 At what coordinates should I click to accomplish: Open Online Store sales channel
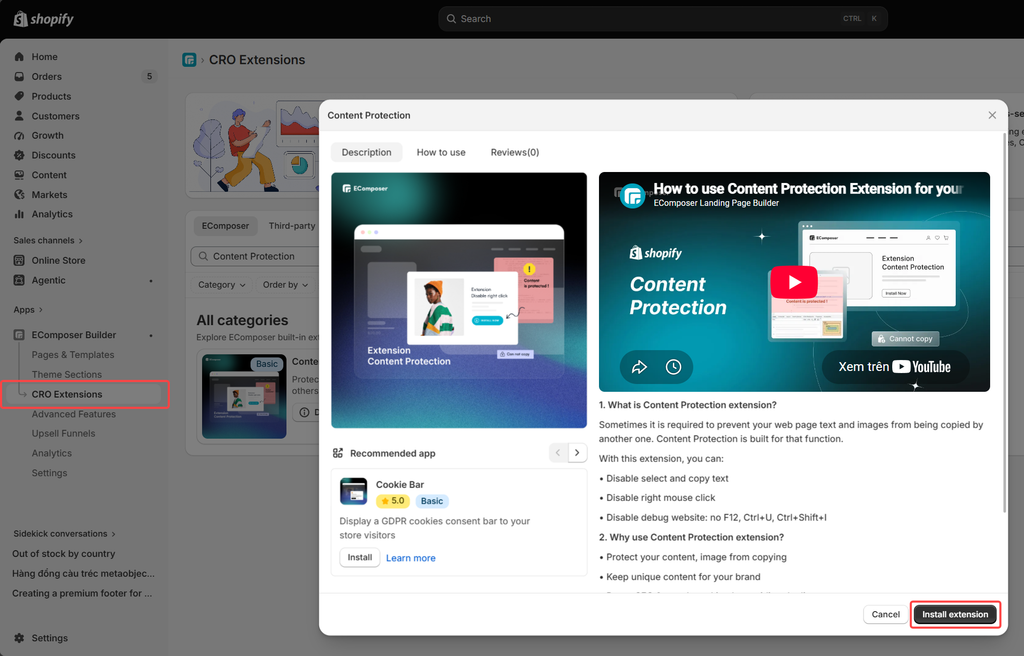58,260
